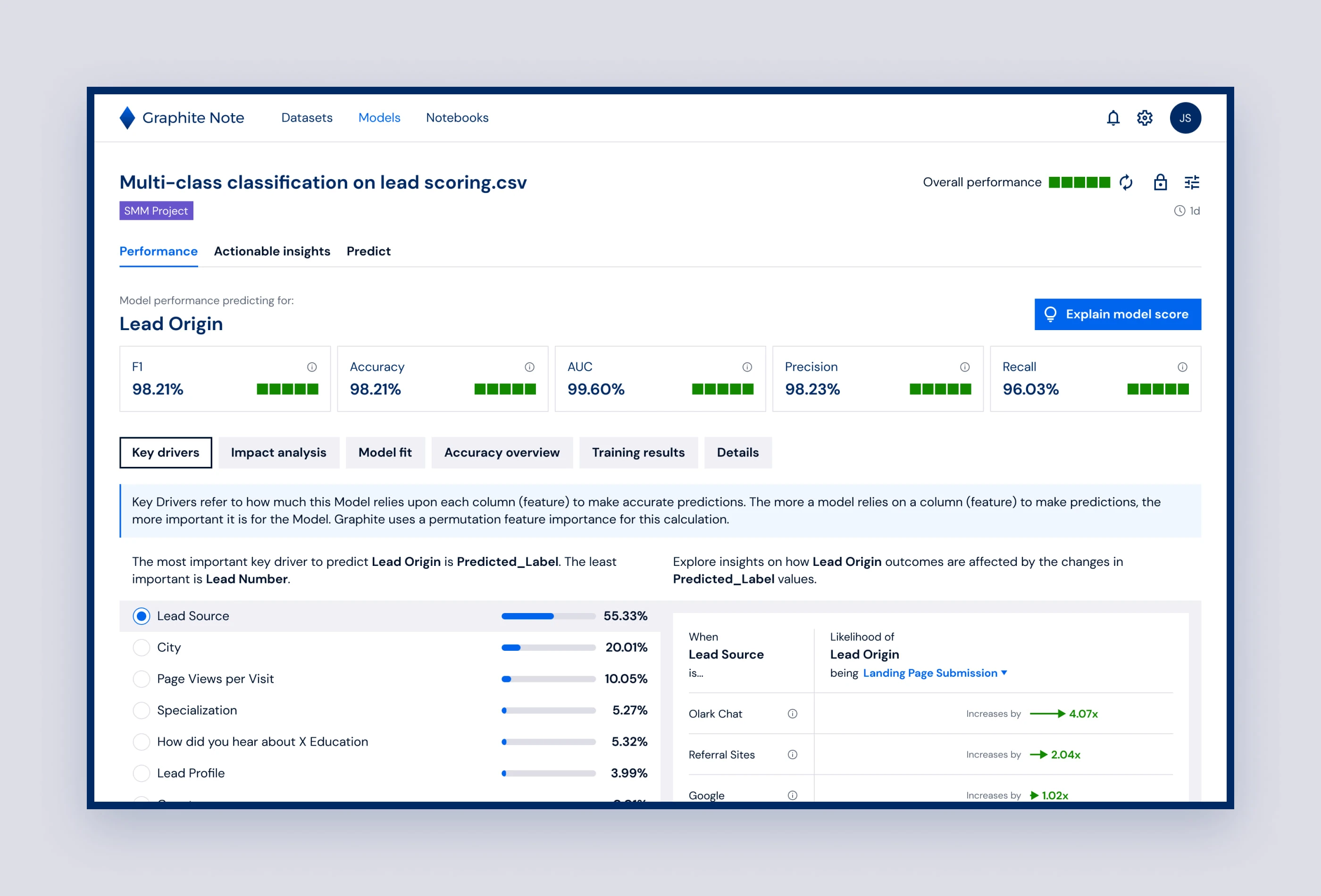Open settings gear in header
Viewport: 1321px width, 896px height.
click(1144, 117)
